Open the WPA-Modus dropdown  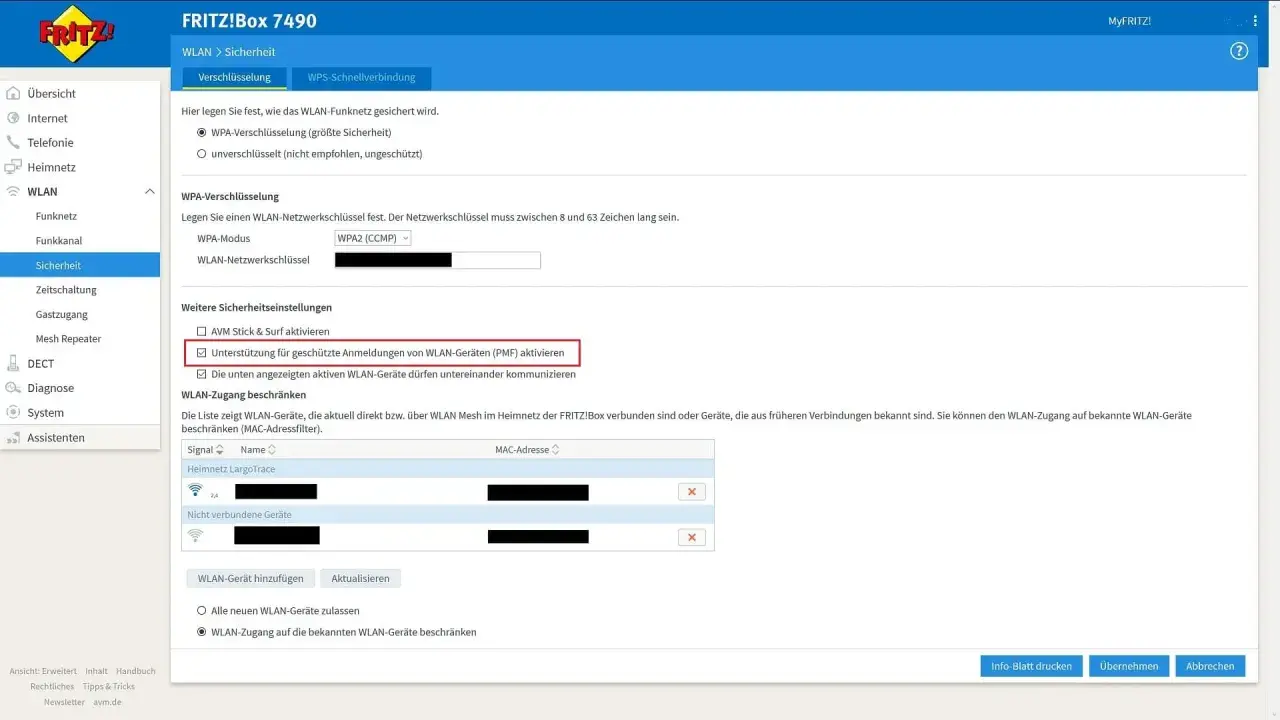point(373,238)
